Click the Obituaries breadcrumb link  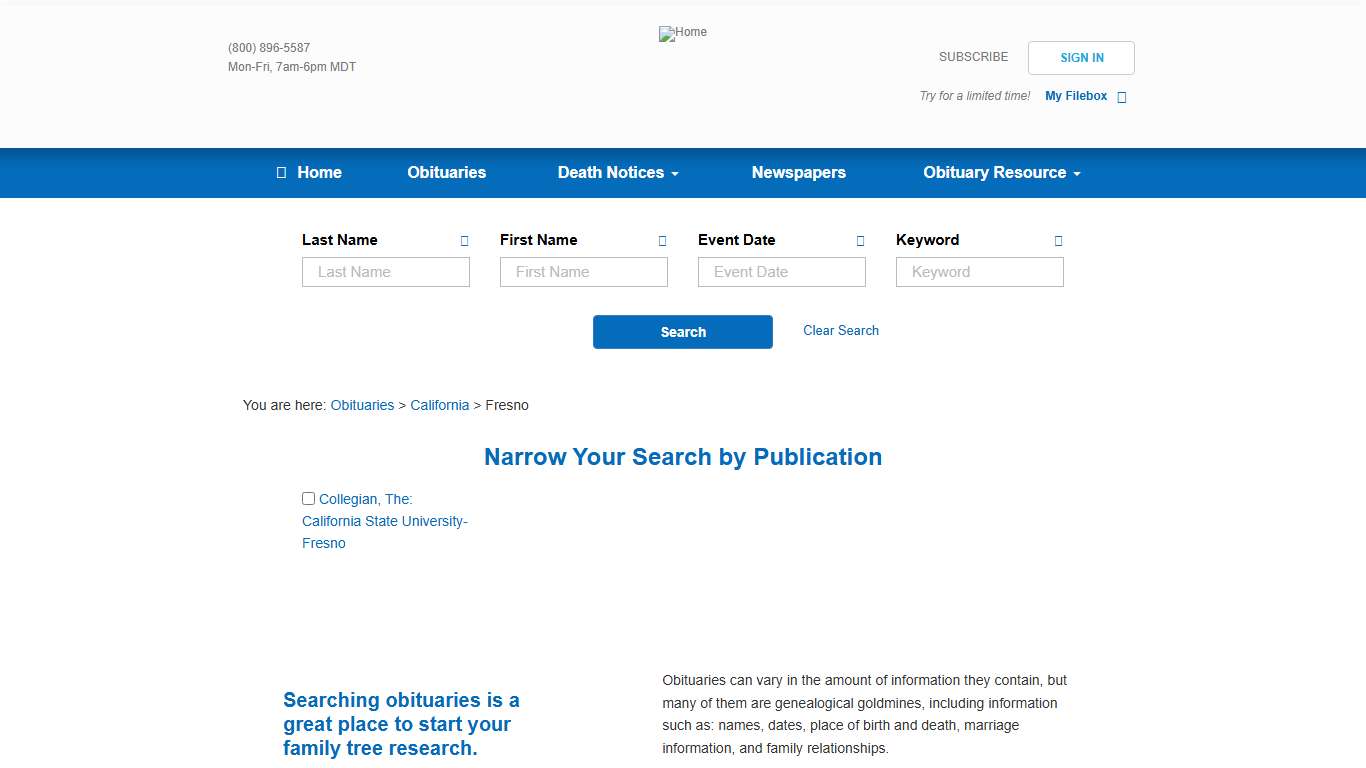[362, 405]
